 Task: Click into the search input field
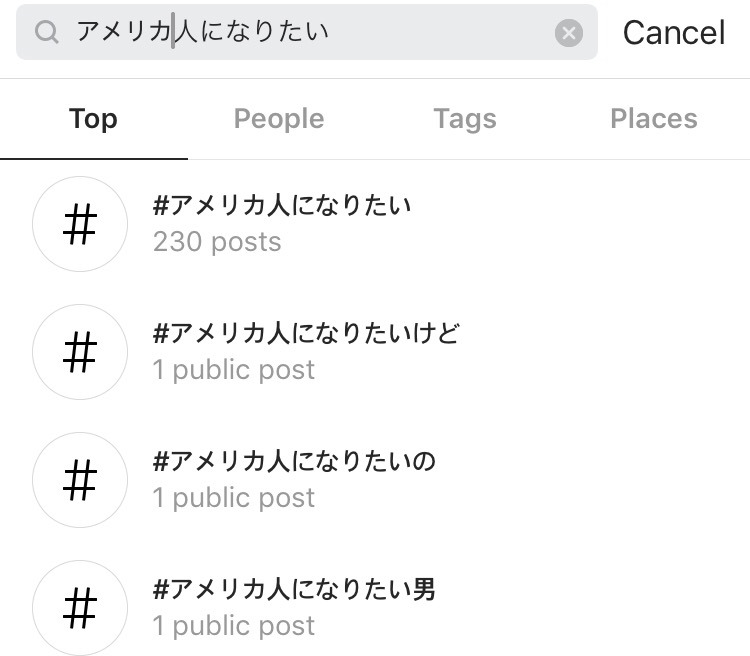pyautogui.click(x=307, y=32)
